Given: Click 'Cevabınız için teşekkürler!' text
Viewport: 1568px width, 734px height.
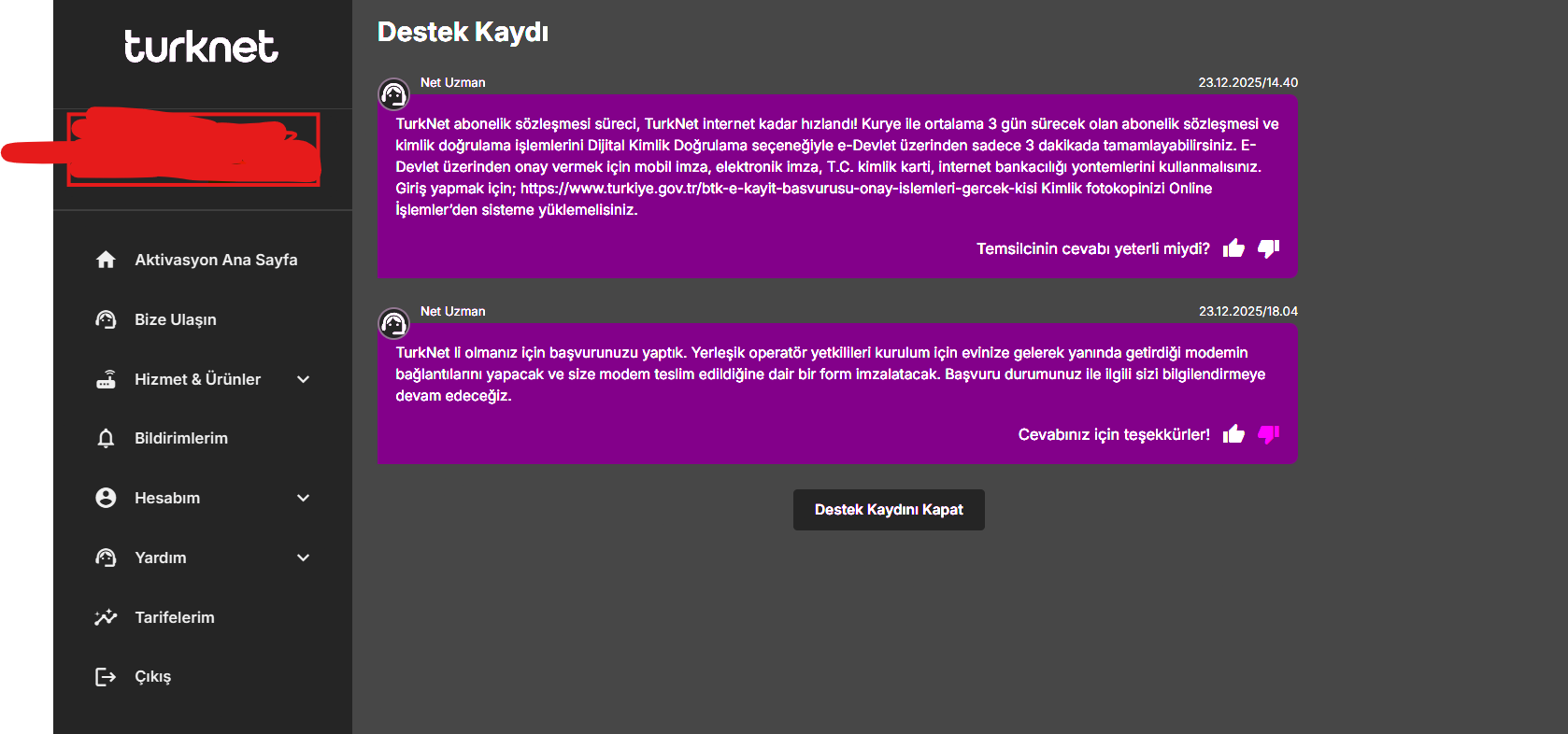Looking at the screenshot, I should (x=1114, y=434).
